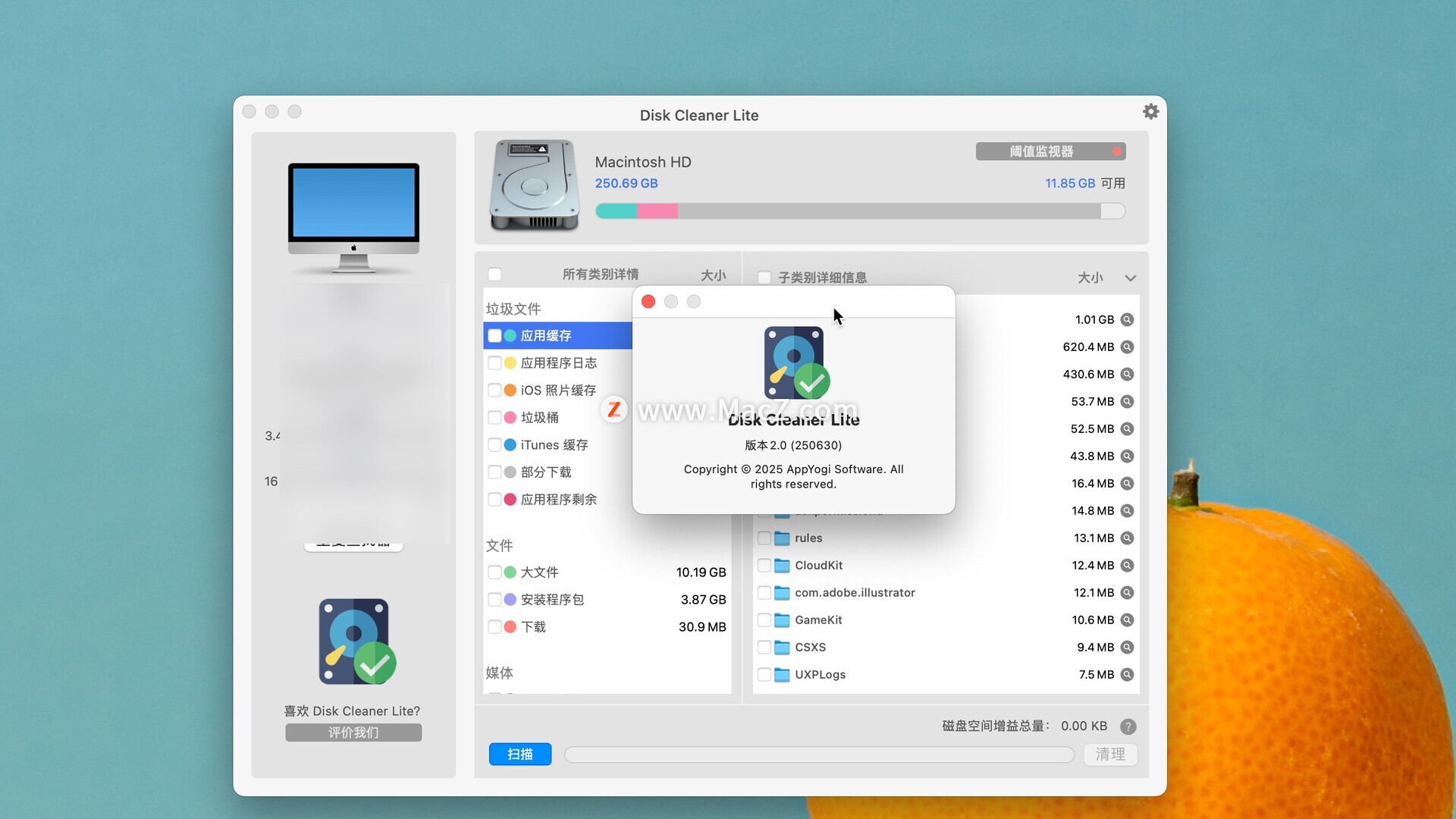Check the iOS 照片缓存 checkbox
Viewport: 1456px width, 819px height.
click(494, 391)
